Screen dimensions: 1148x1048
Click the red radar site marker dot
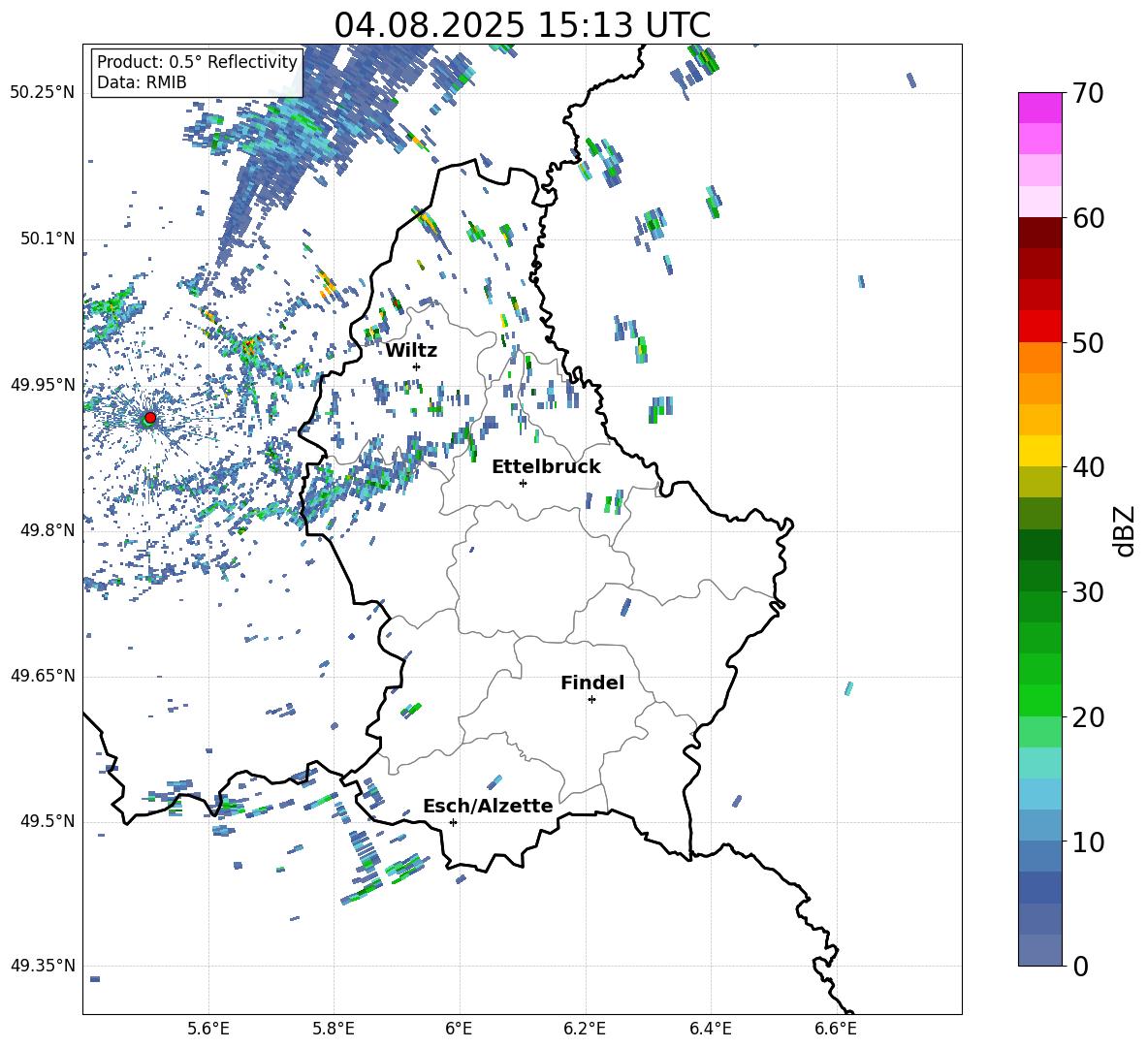[150, 417]
